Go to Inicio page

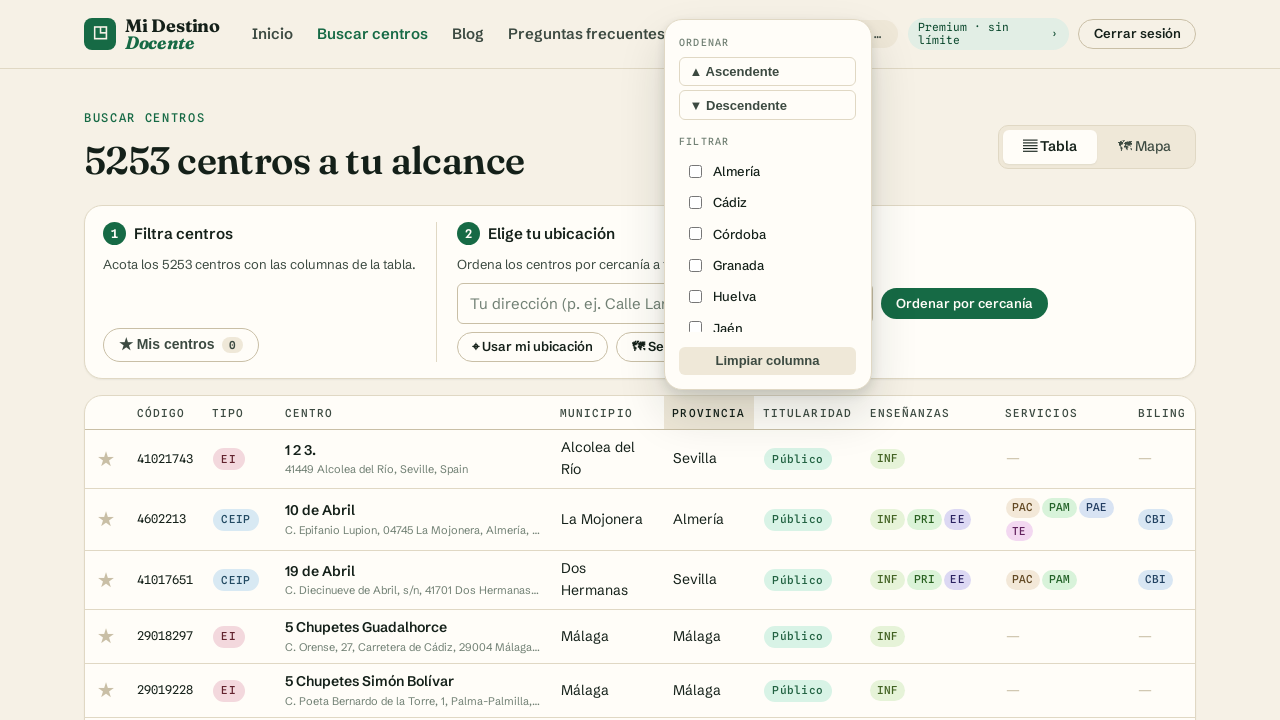point(272,34)
